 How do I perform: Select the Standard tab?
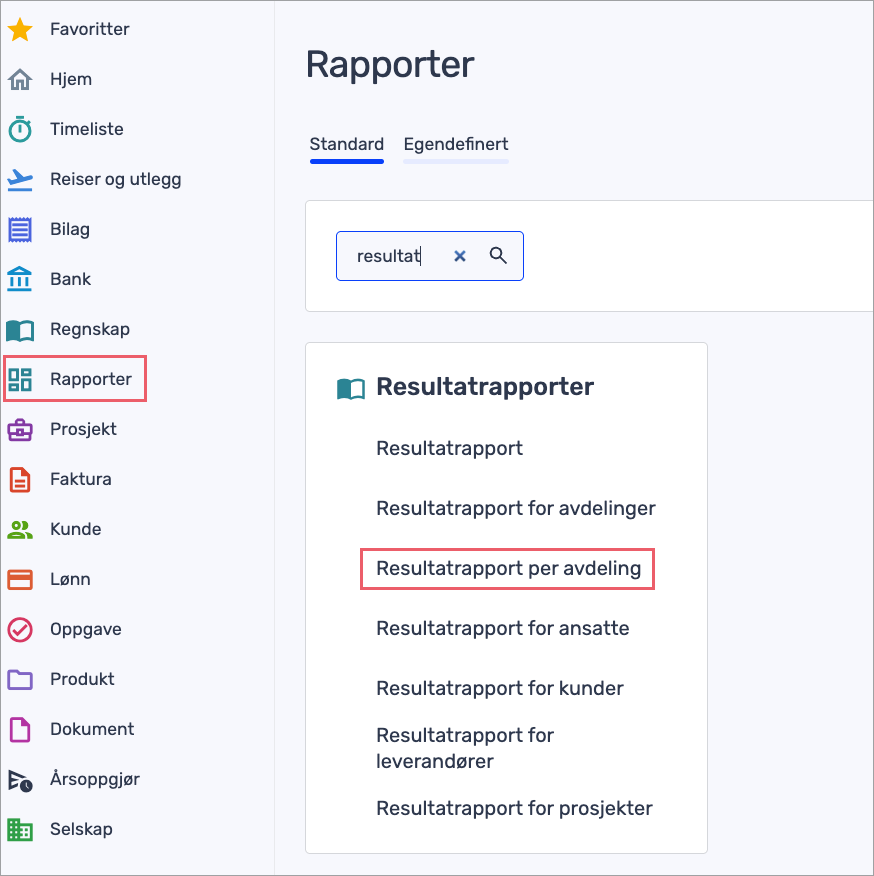point(346,144)
